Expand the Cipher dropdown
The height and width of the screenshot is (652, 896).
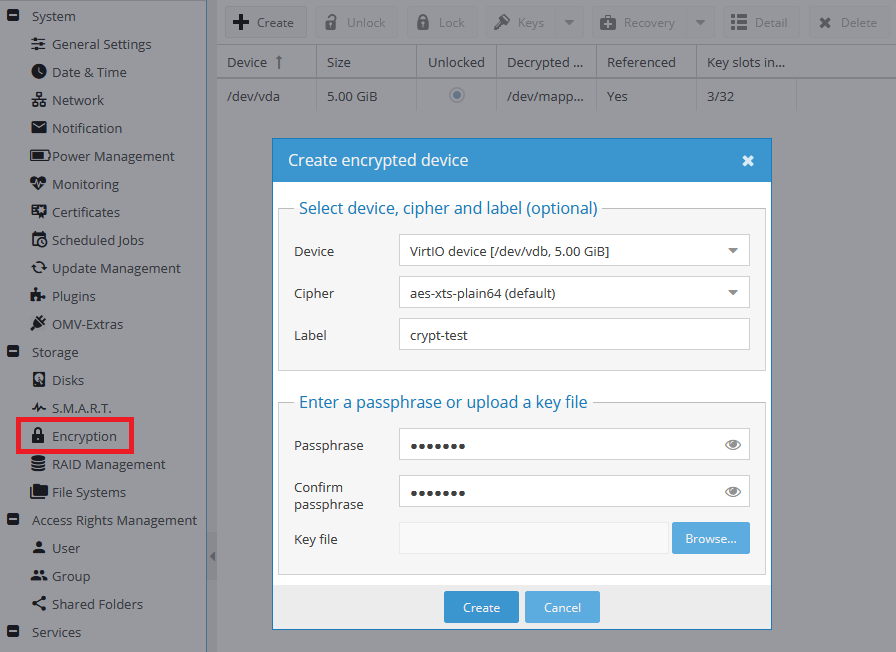click(733, 293)
